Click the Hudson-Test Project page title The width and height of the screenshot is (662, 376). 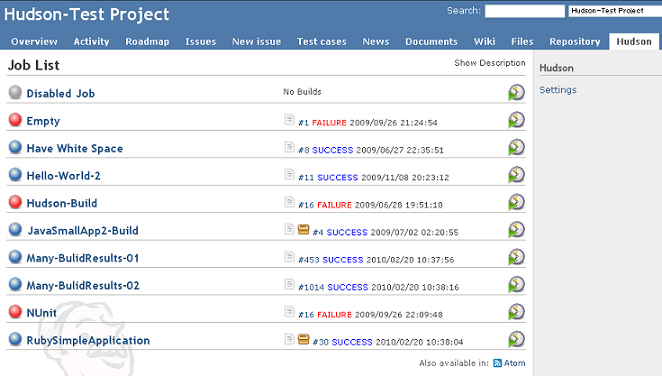(x=87, y=14)
